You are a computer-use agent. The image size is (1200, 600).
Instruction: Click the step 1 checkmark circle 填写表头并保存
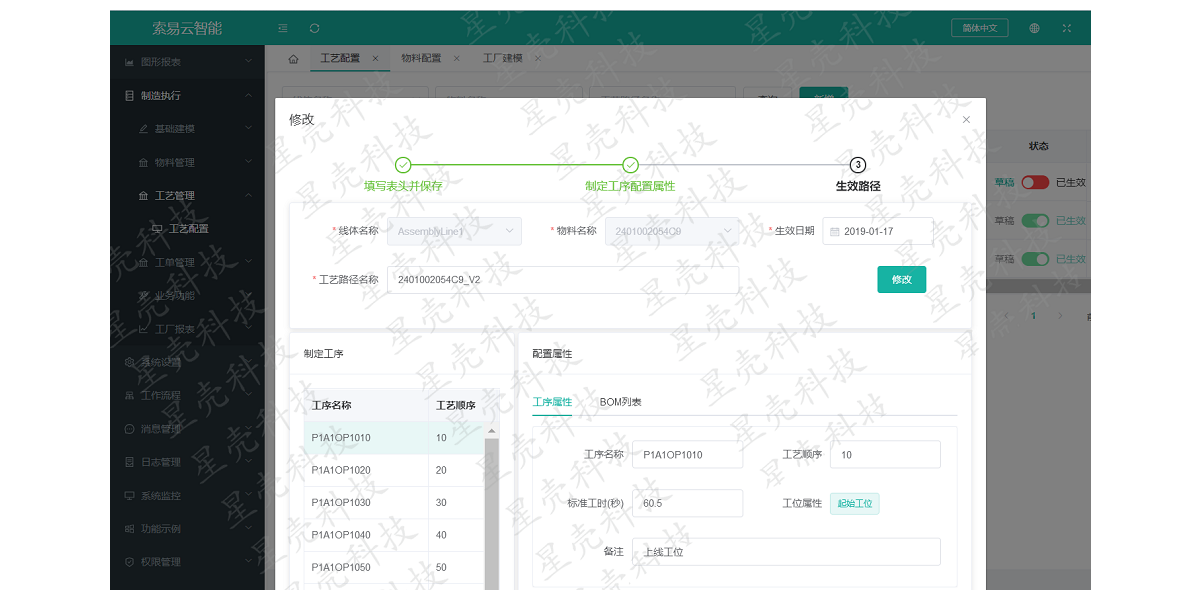[x=403, y=165]
